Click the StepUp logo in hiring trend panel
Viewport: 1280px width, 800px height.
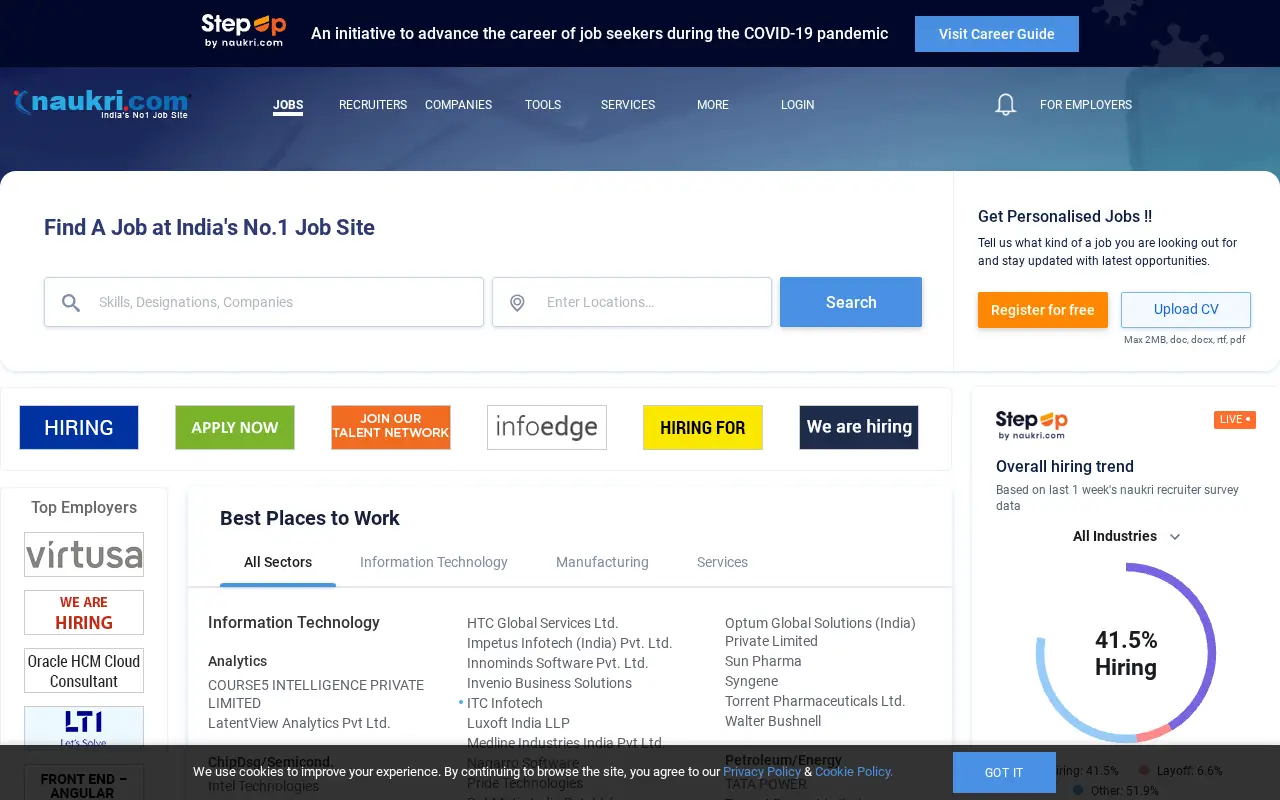1032,424
